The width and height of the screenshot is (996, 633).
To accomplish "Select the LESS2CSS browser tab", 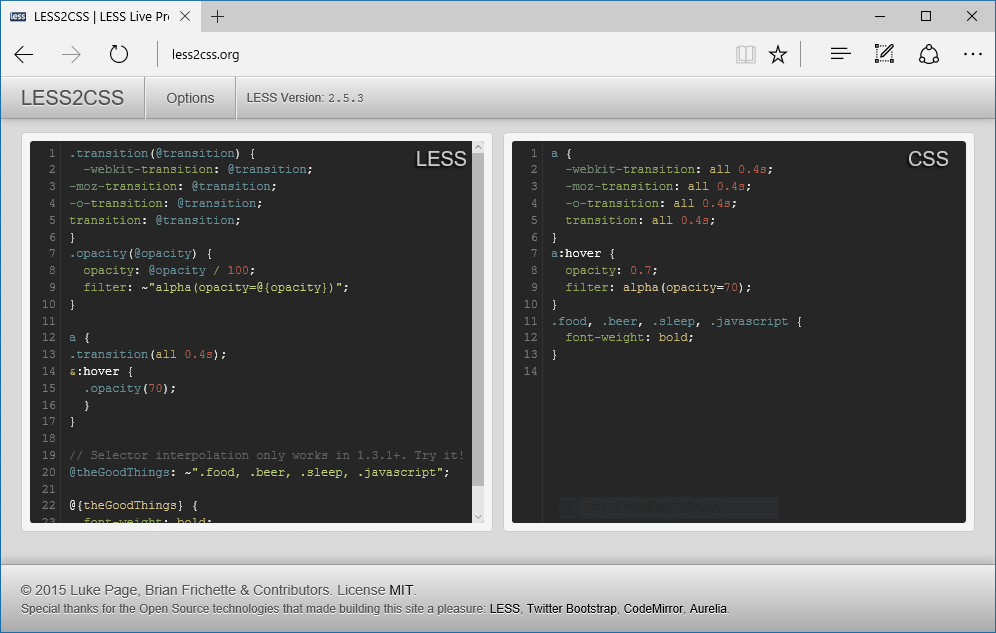I will (x=95, y=16).
